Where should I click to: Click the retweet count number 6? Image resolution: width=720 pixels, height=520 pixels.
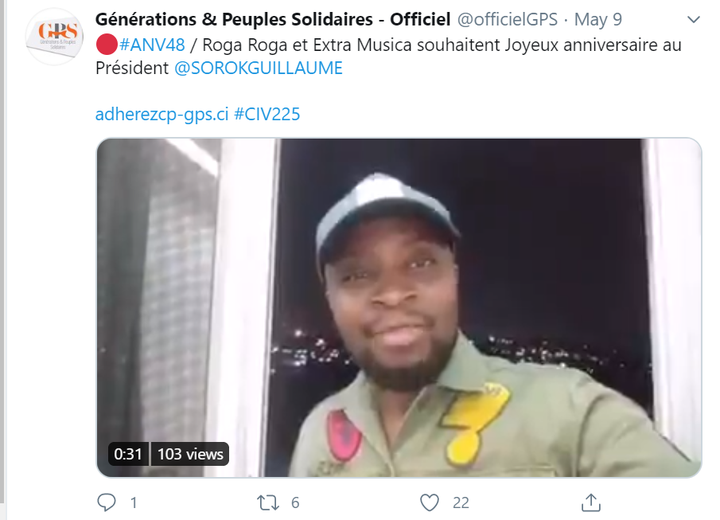click(295, 503)
